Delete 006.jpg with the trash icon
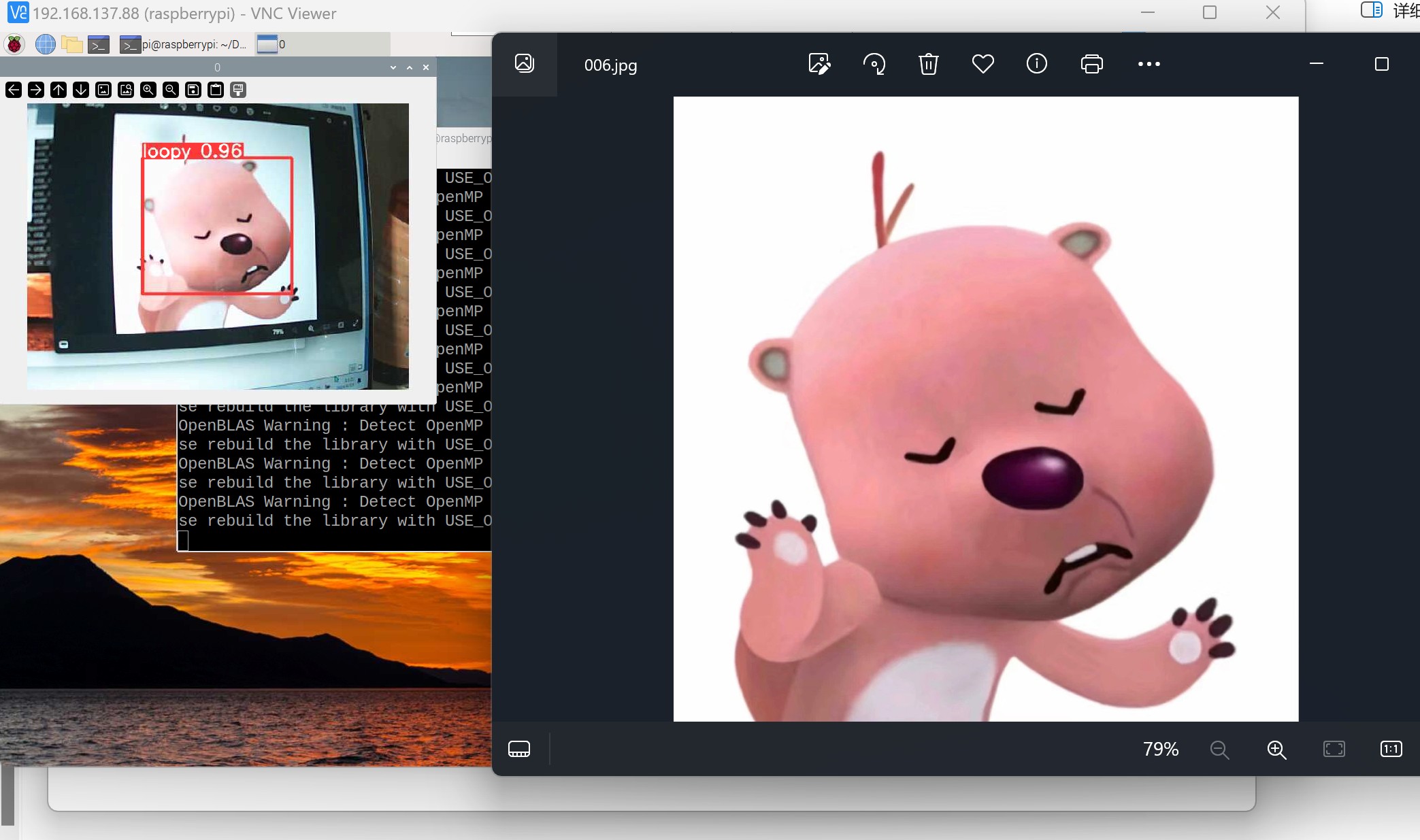1420x840 pixels. point(928,64)
